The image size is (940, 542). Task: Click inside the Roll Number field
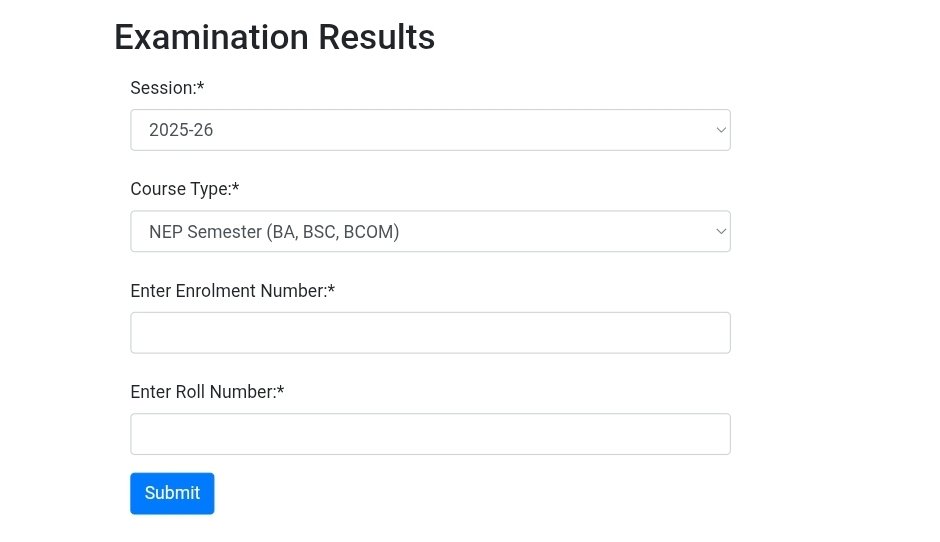click(430, 434)
